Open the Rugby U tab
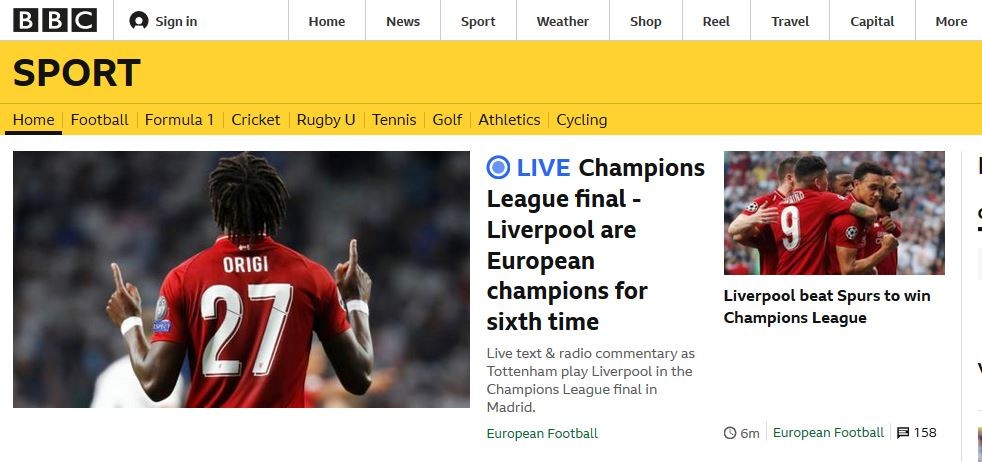Image resolution: width=982 pixels, height=462 pixels. point(326,120)
